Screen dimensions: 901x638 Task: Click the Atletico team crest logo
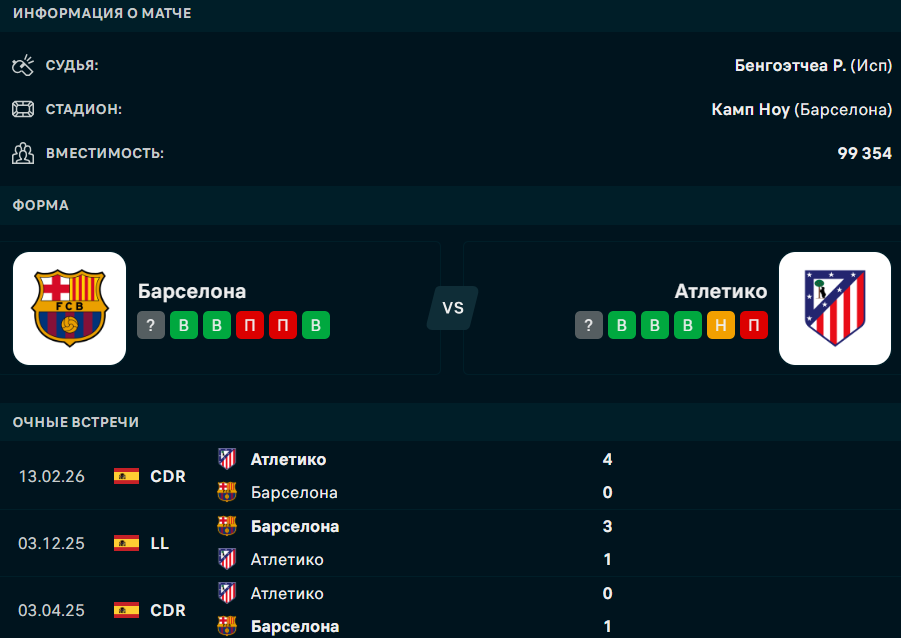coord(834,308)
